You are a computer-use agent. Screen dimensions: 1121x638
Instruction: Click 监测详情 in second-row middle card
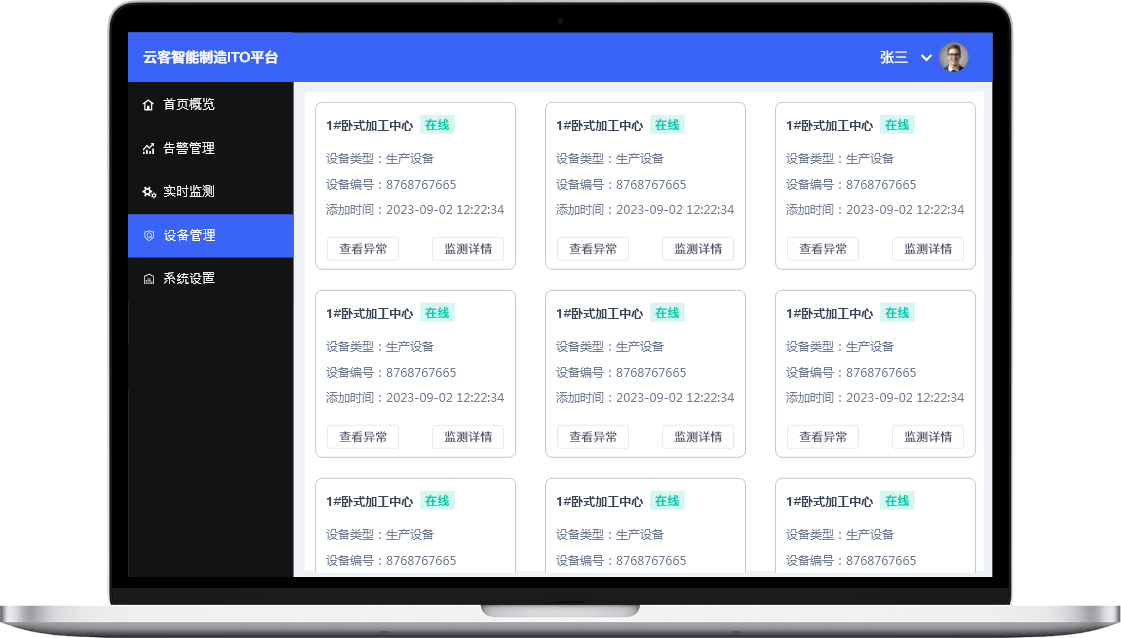point(698,437)
